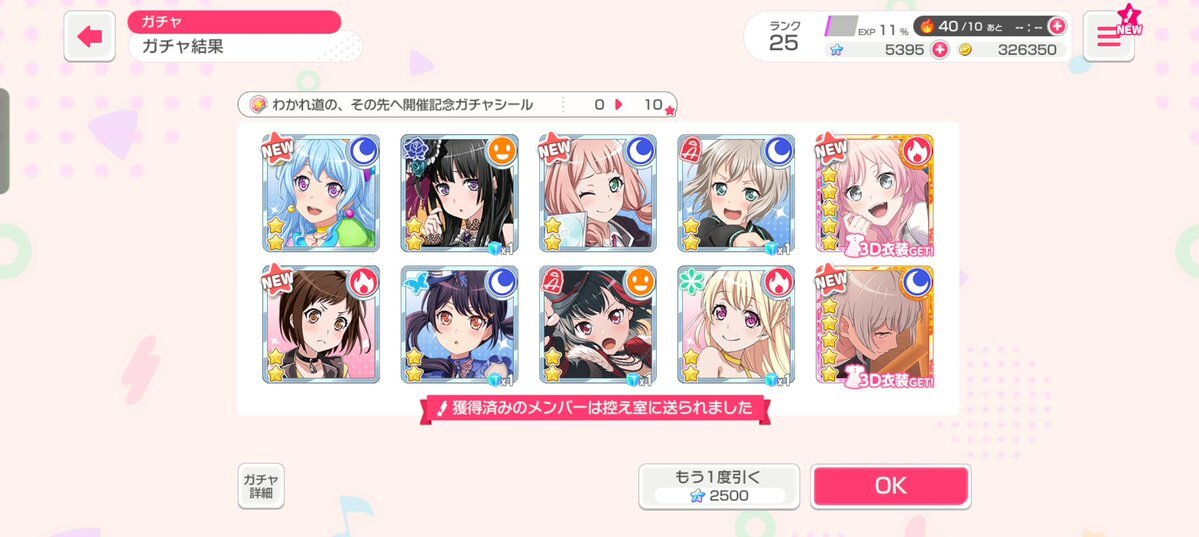Select the blonde girl with flower emblem card
The image size is (1199, 537).
pyautogui.click(x=736, y=324)
